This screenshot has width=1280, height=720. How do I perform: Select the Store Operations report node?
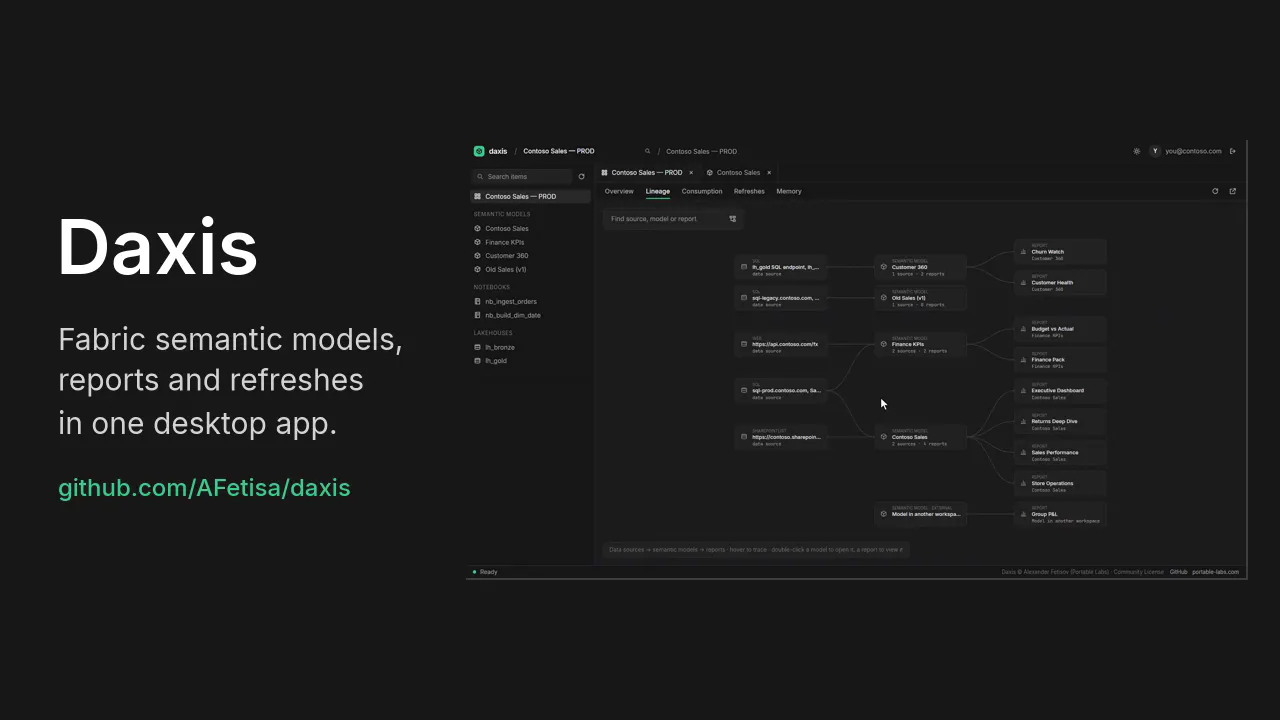(x=1060, y=484)
